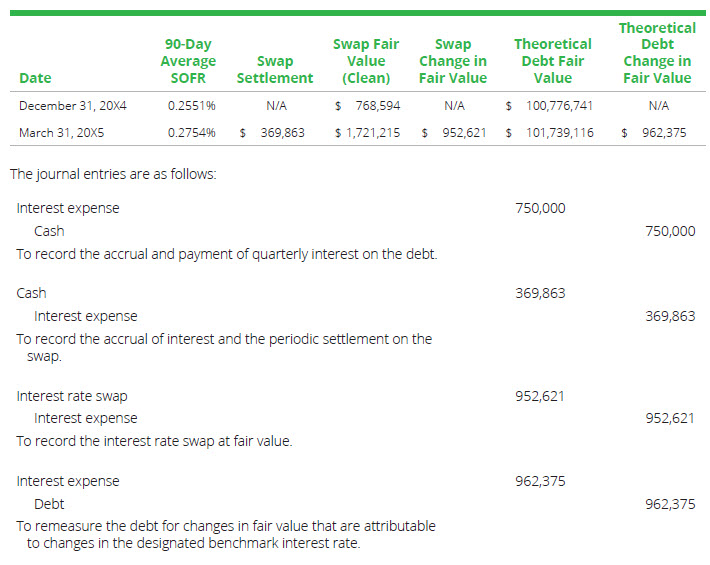Click "To record the interest rate swap" description
The width and height of the screenshot is (710, 565).
click(x=154, y=441)
